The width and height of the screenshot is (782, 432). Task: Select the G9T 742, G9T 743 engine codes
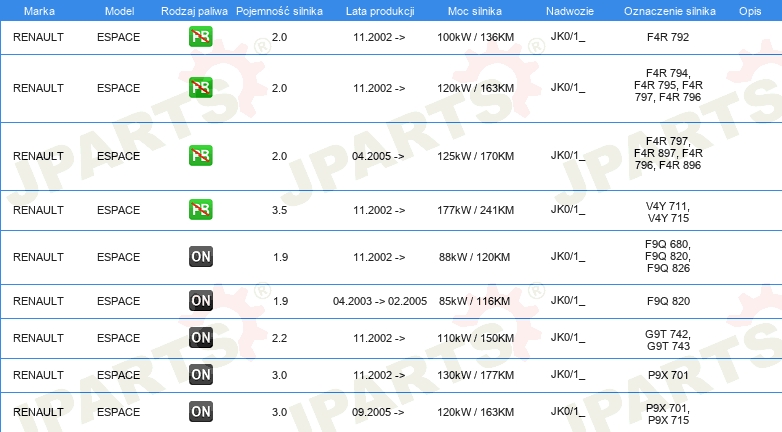668,340
